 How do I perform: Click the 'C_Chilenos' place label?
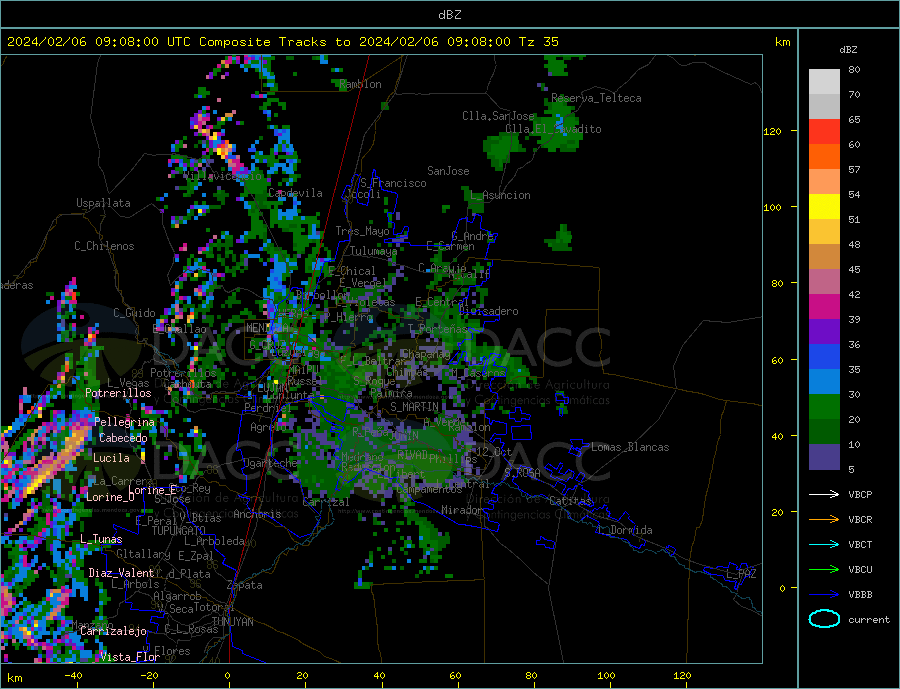[104, 246]
